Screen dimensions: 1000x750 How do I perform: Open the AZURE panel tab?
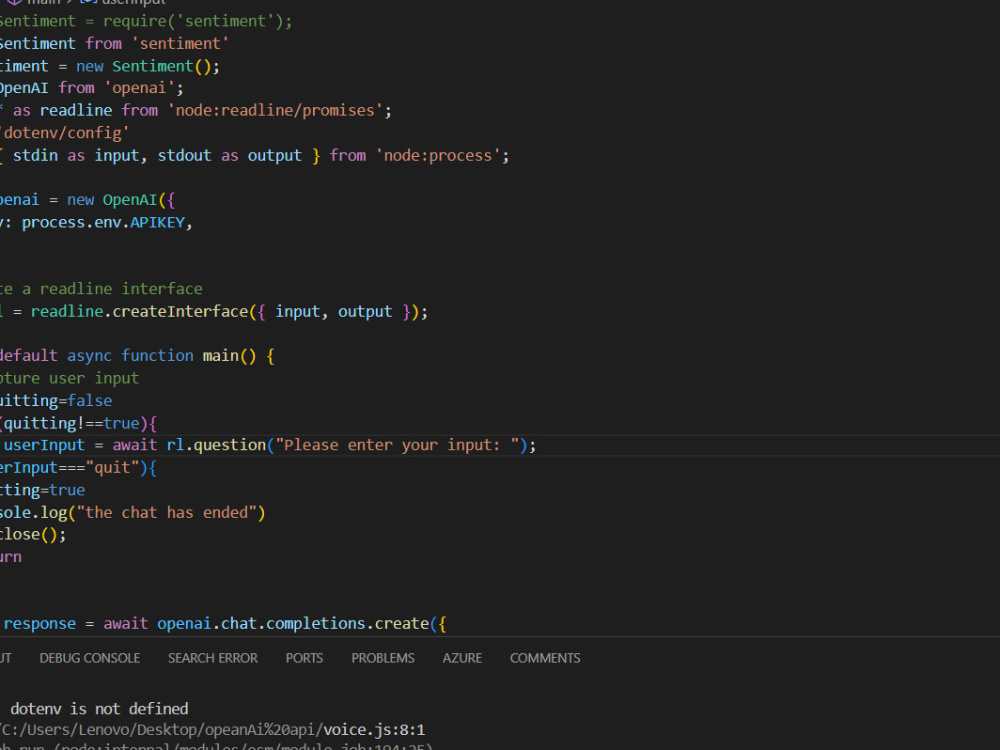462,658
